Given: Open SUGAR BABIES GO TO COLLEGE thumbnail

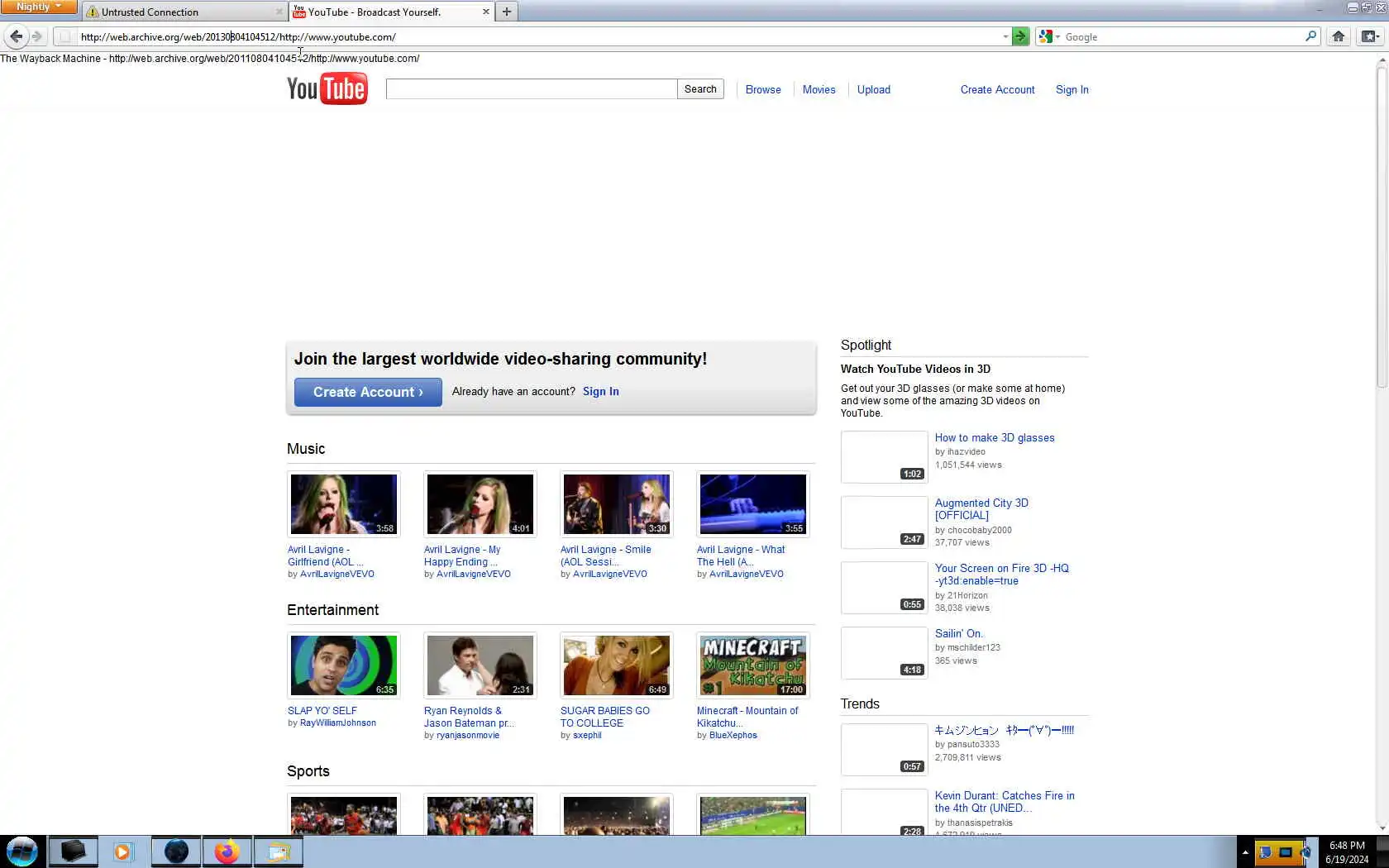Looking at the screenshot, I should pyautogui.click(x=617, y=665).
